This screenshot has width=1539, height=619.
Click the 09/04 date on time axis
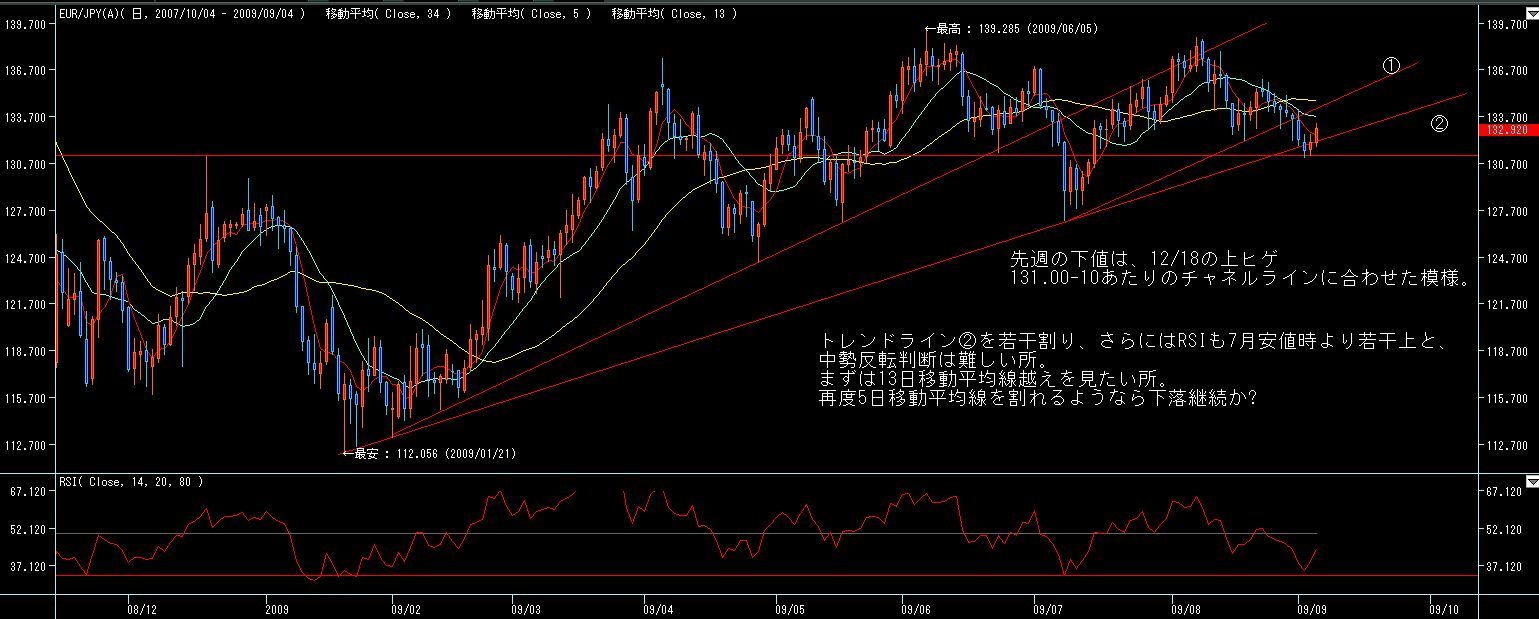(x=658, y=607)
